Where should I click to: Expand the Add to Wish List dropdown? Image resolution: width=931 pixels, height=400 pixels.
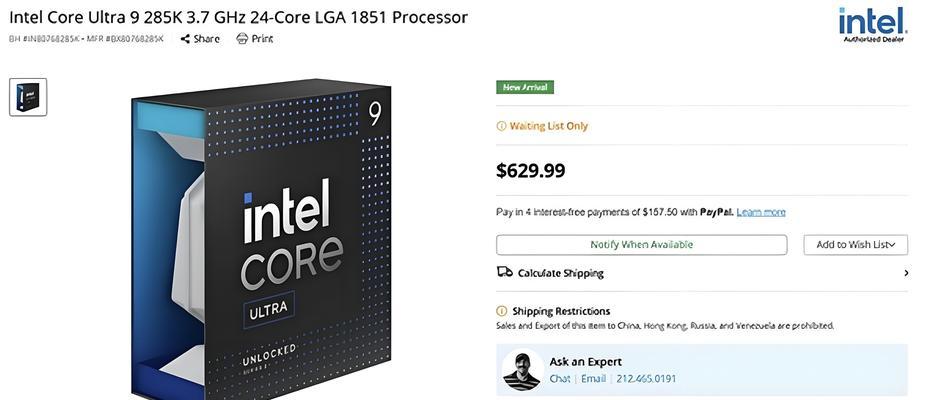[x=856, y=245]
